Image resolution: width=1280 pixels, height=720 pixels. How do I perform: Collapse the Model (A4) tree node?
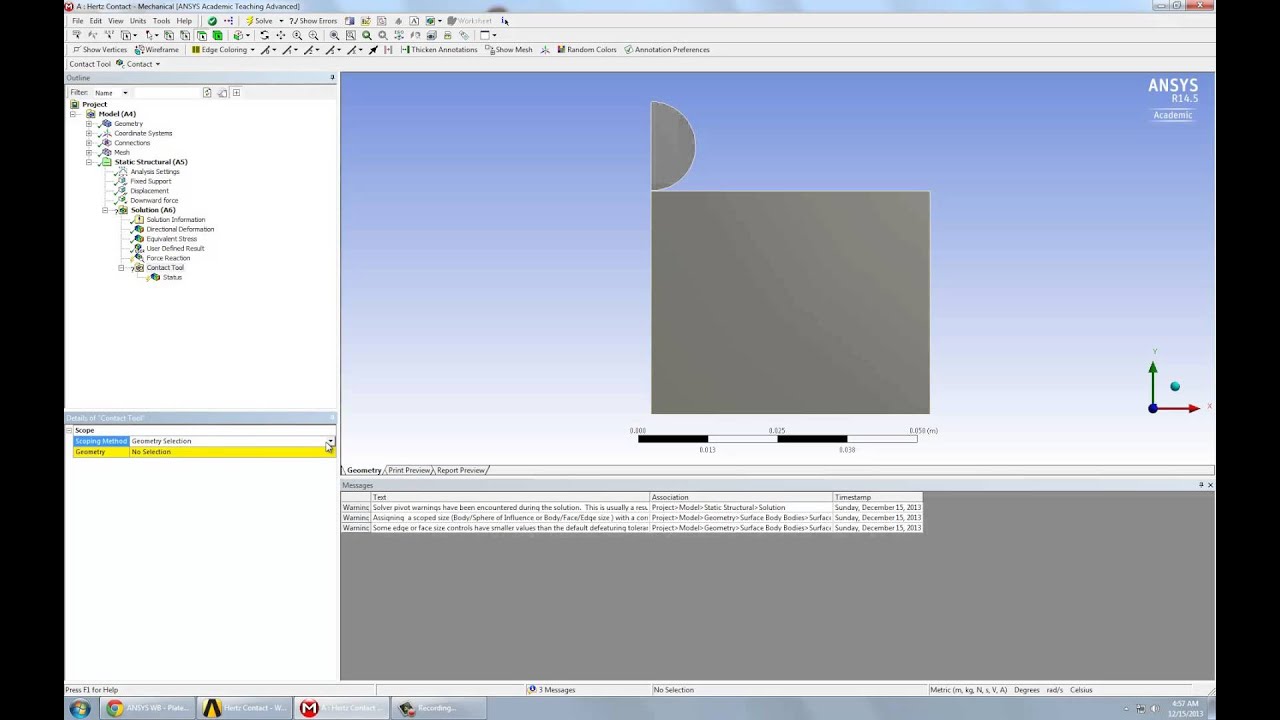pyautogui.click(x=74, y=114)
